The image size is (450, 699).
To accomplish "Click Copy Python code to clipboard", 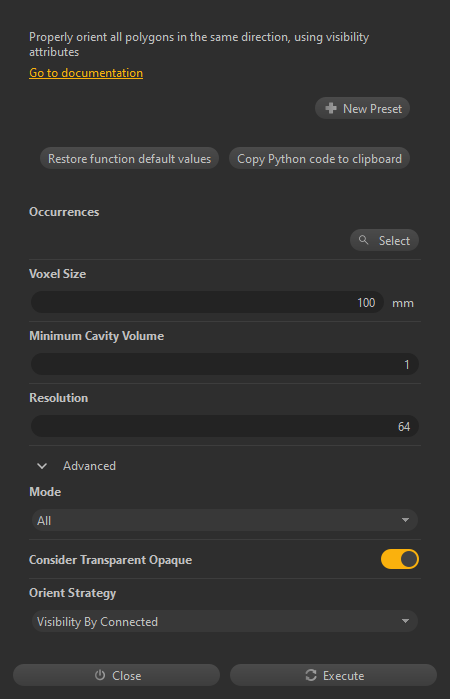I will coord(319,159).
